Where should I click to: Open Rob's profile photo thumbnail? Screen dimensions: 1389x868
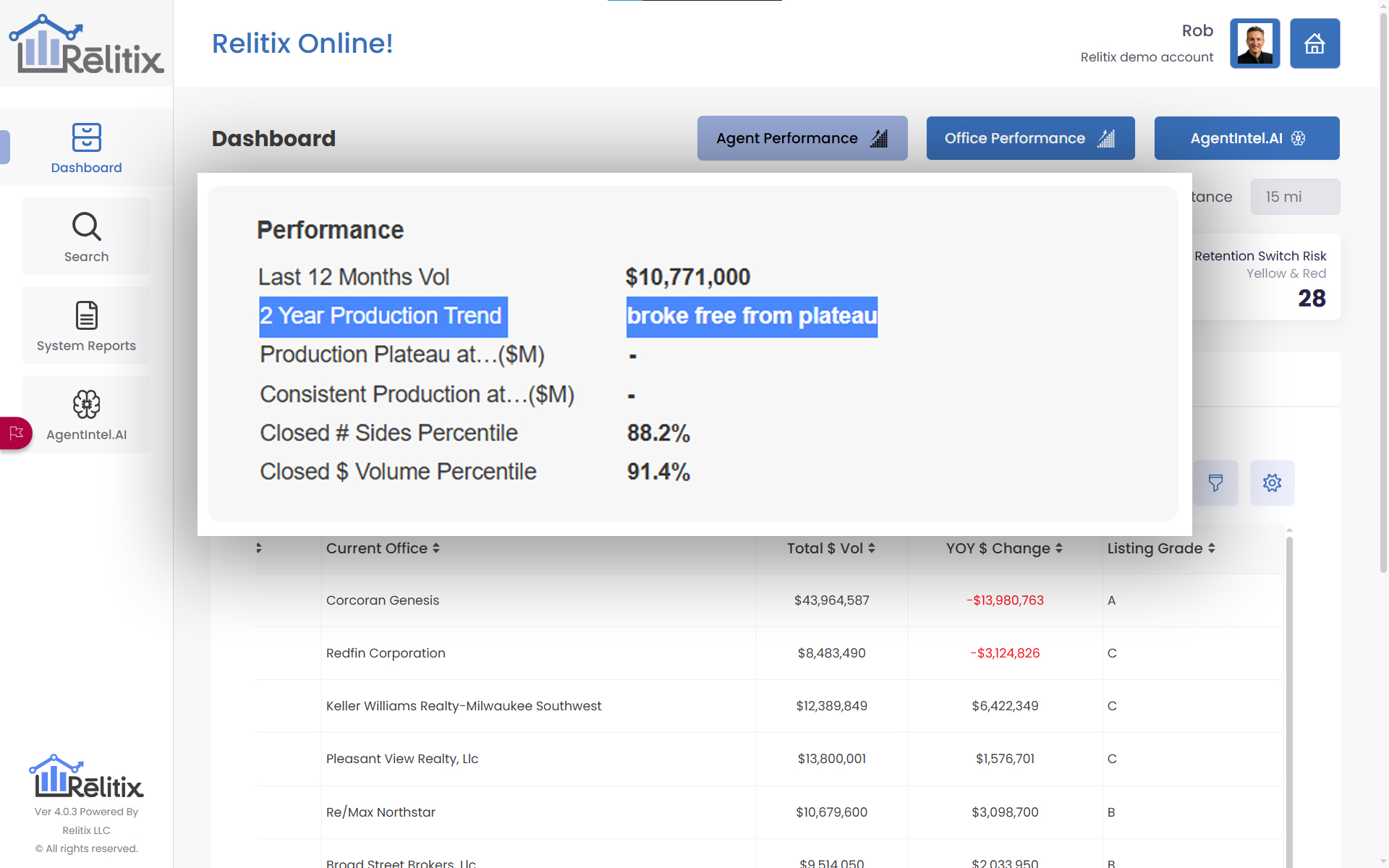(1254, 43)
